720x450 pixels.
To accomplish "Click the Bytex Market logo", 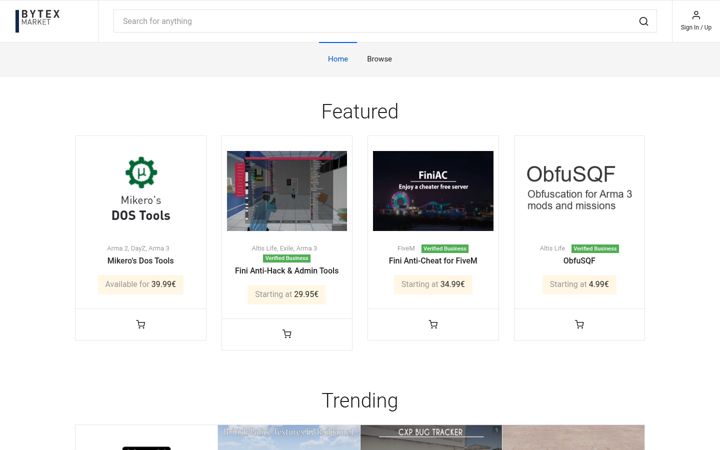I will point(38,21).
